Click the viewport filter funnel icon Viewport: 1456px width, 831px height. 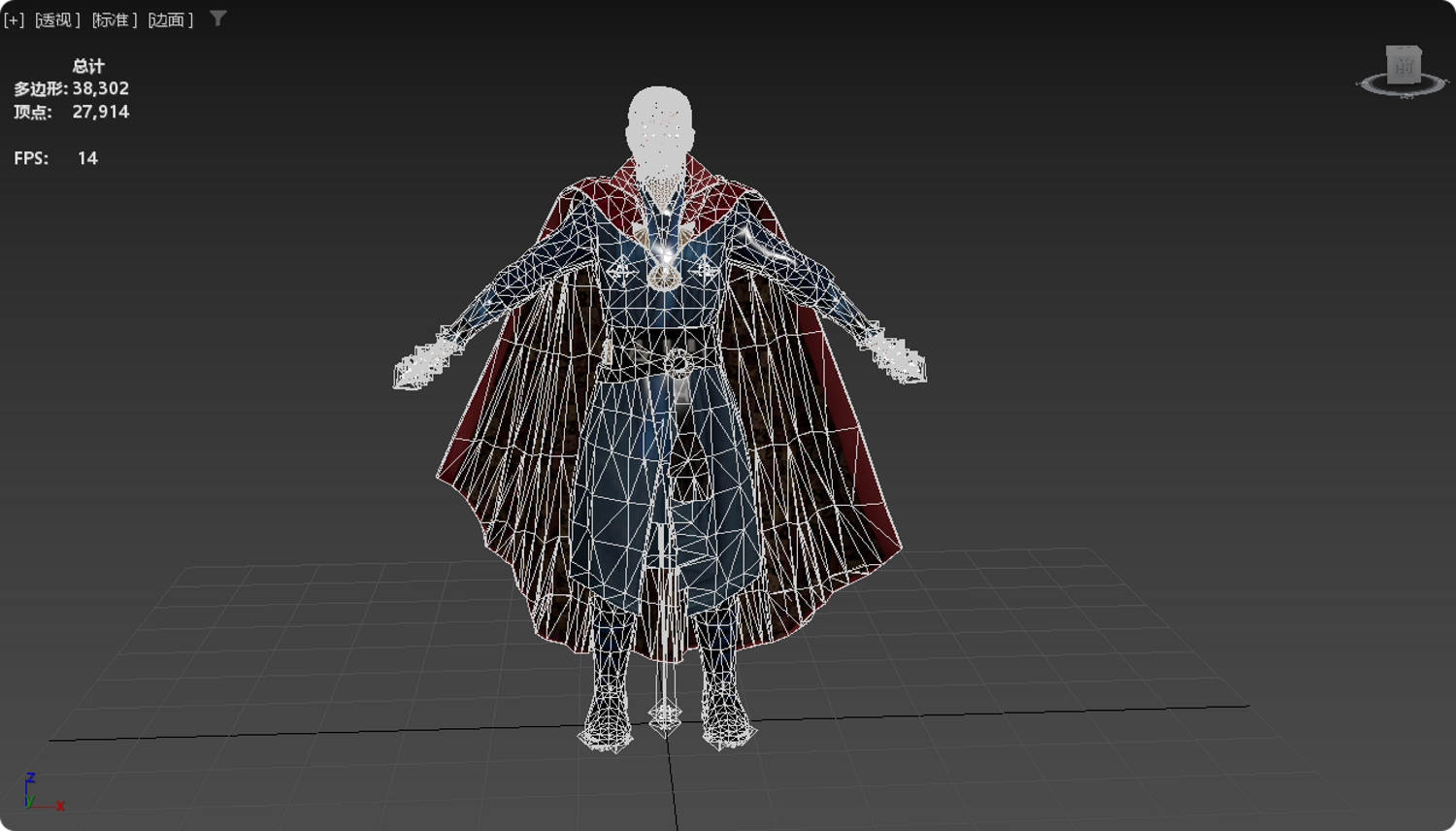(x=218, y=18)
